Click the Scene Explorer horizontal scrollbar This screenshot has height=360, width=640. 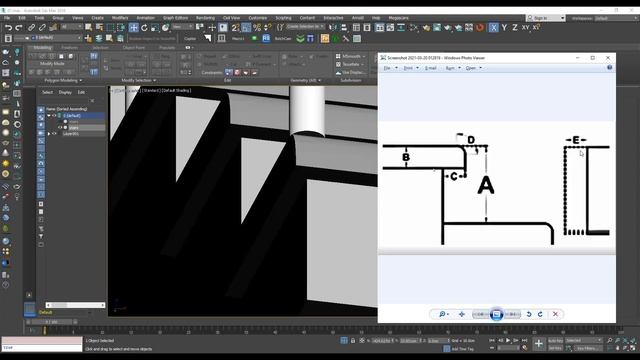76,305
